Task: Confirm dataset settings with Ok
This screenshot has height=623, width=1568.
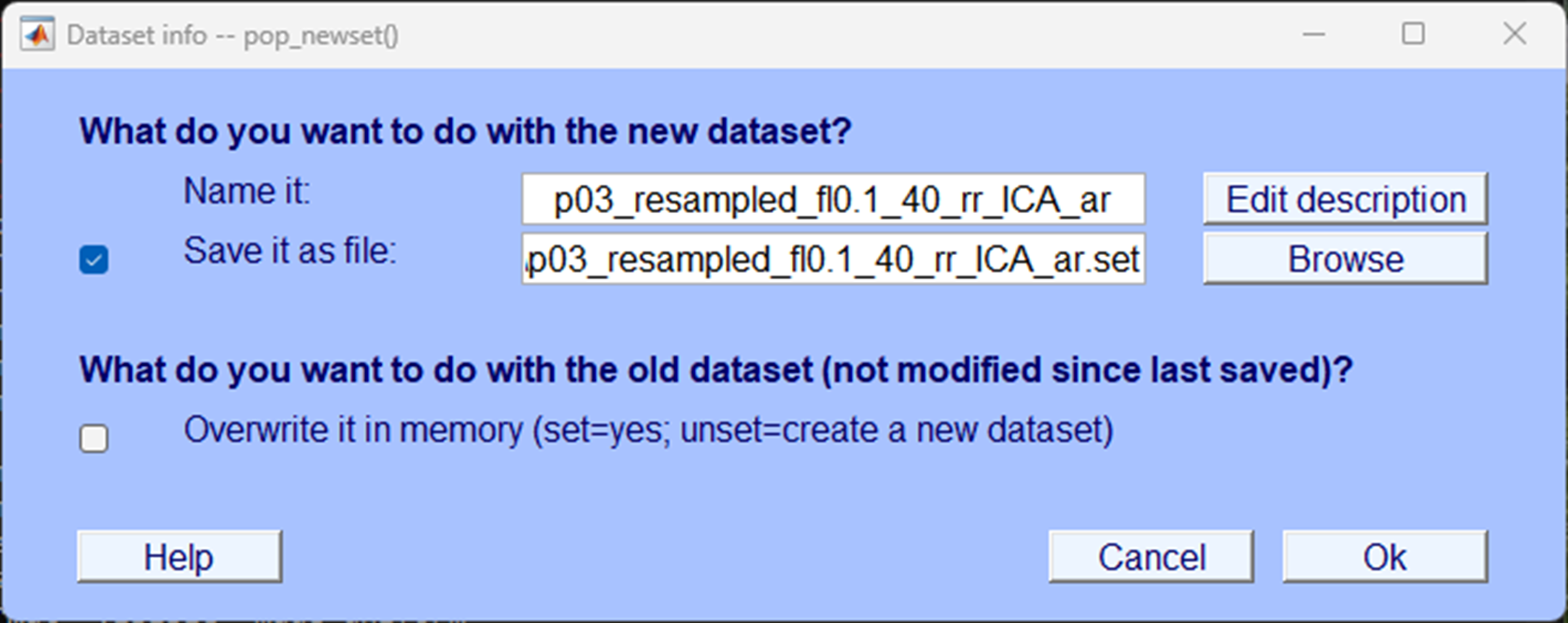Action: coord(1384,557)
